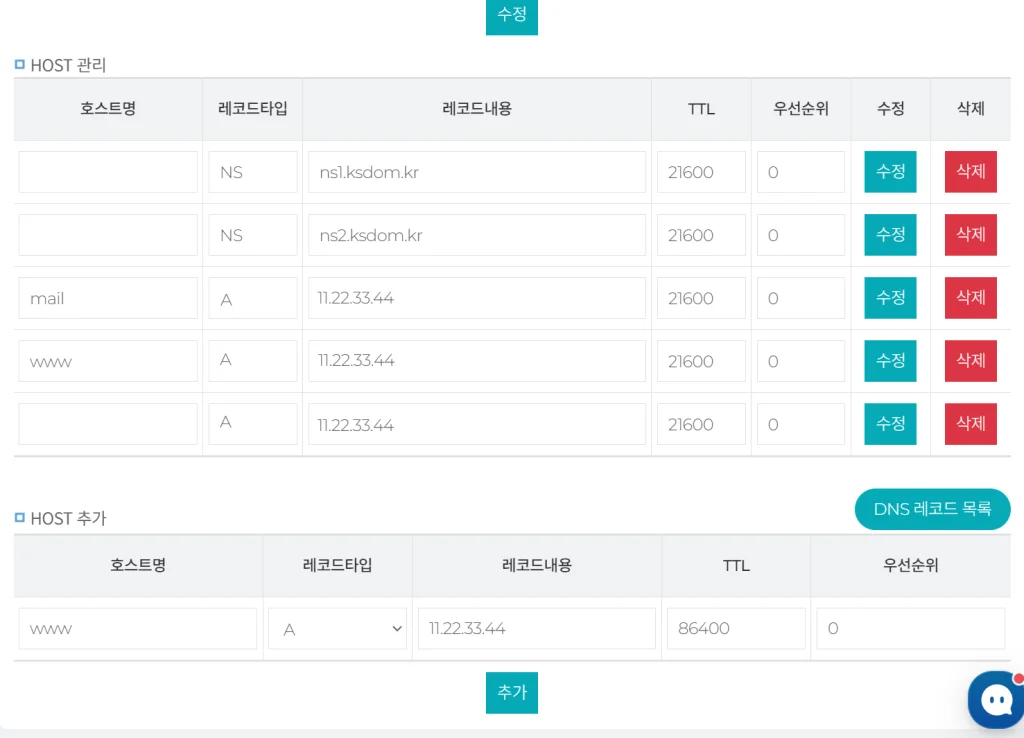This screenshot has width=1024, height=738.
Task: Delete the last A record with empty host
Action: [x=970, y=424]
